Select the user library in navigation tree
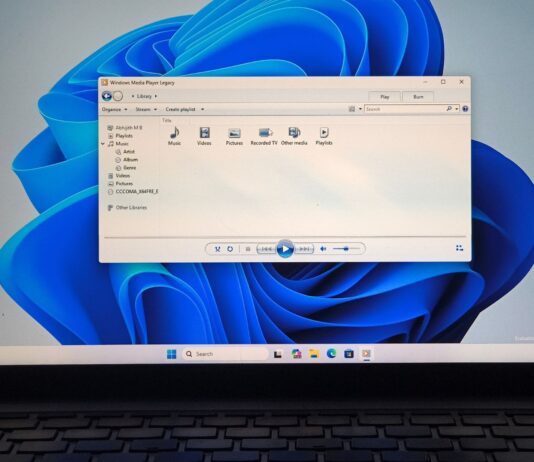Screen dimensions: 534x462 (x=129, y=128)
